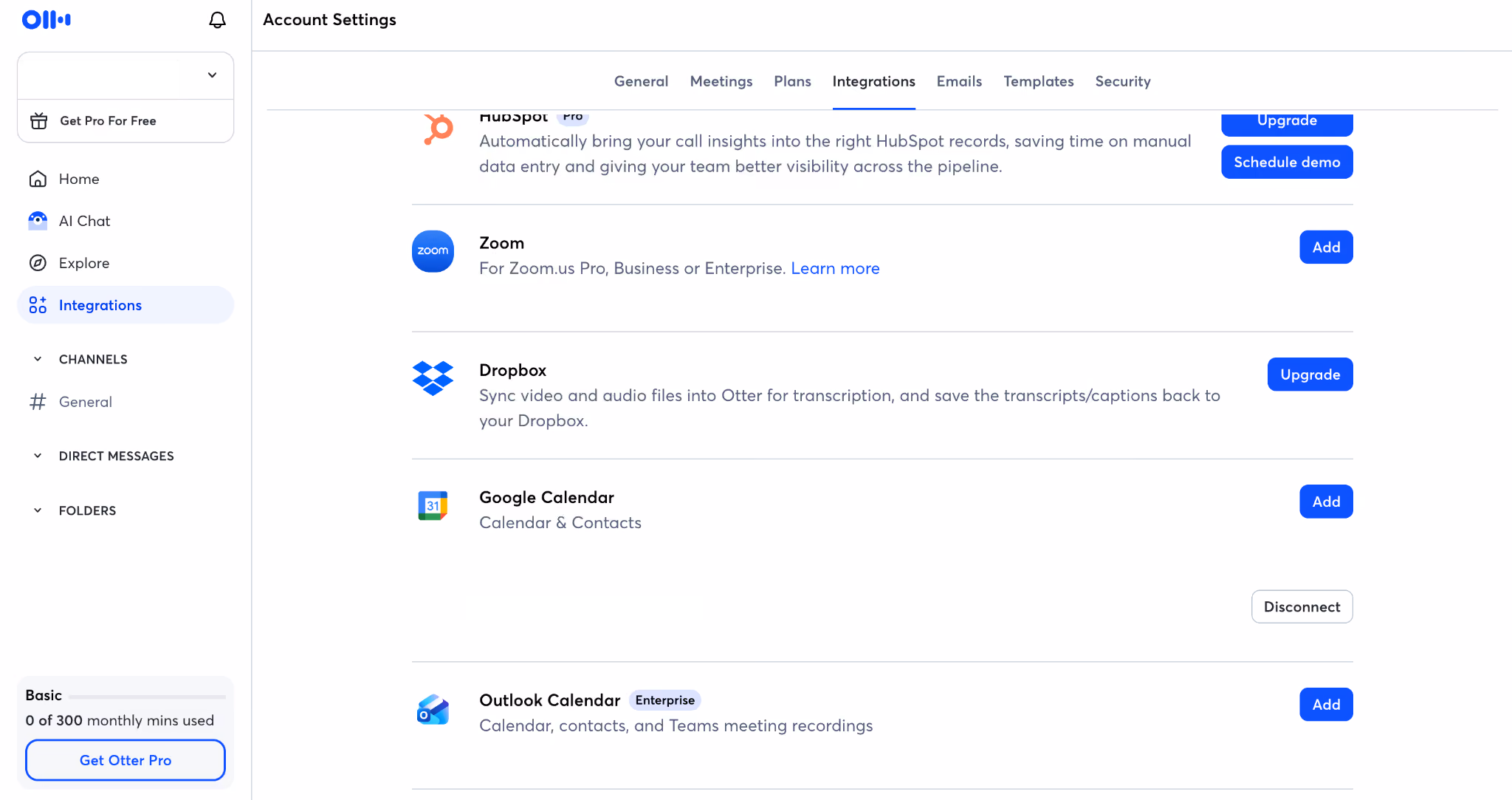The height and width of the screenshot is (800, 1512).
Task: Disconnect the connected calendar account
Action: point(1302,606)
